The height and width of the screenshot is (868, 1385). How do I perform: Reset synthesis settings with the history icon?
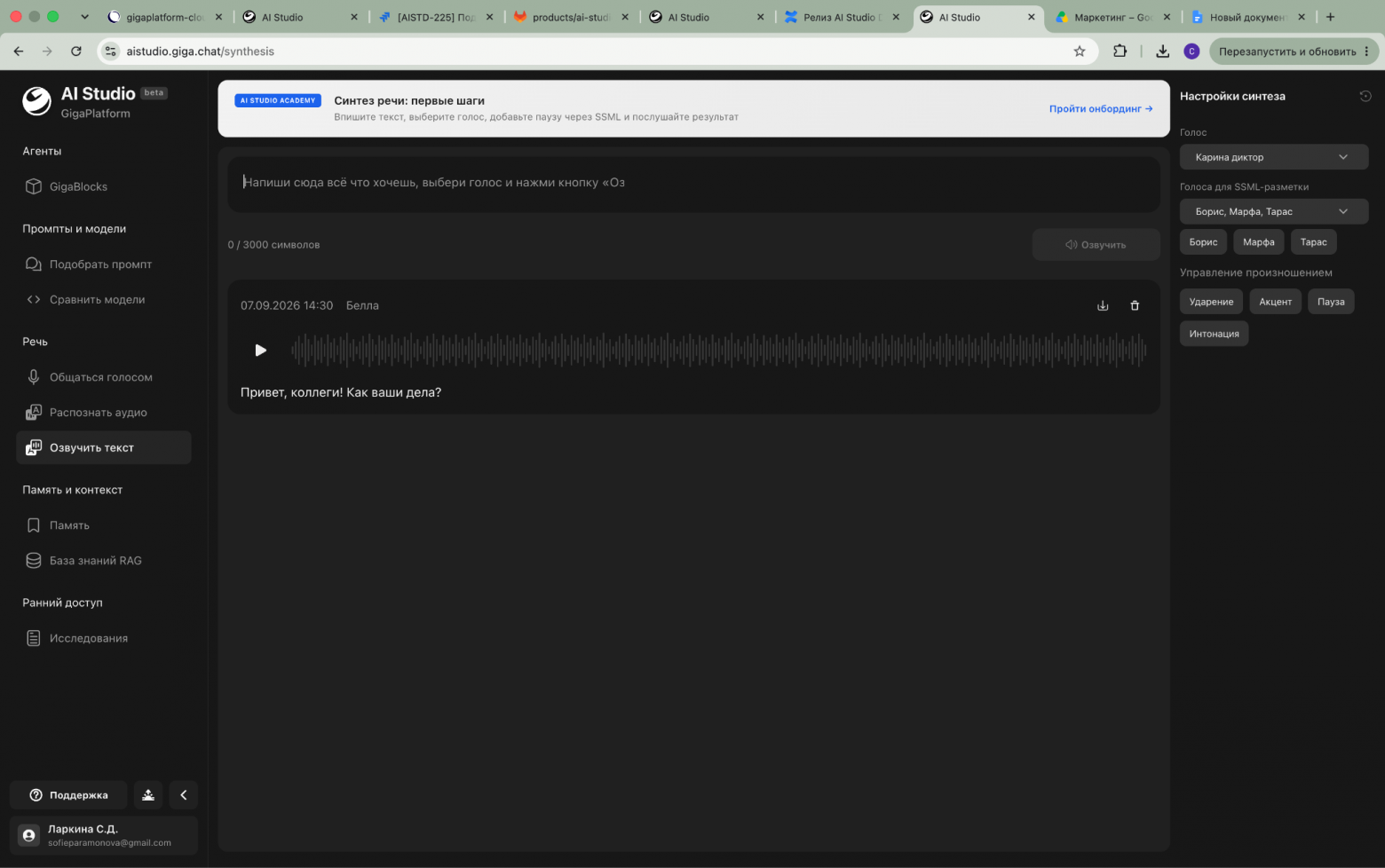[x=1365, y=96]
